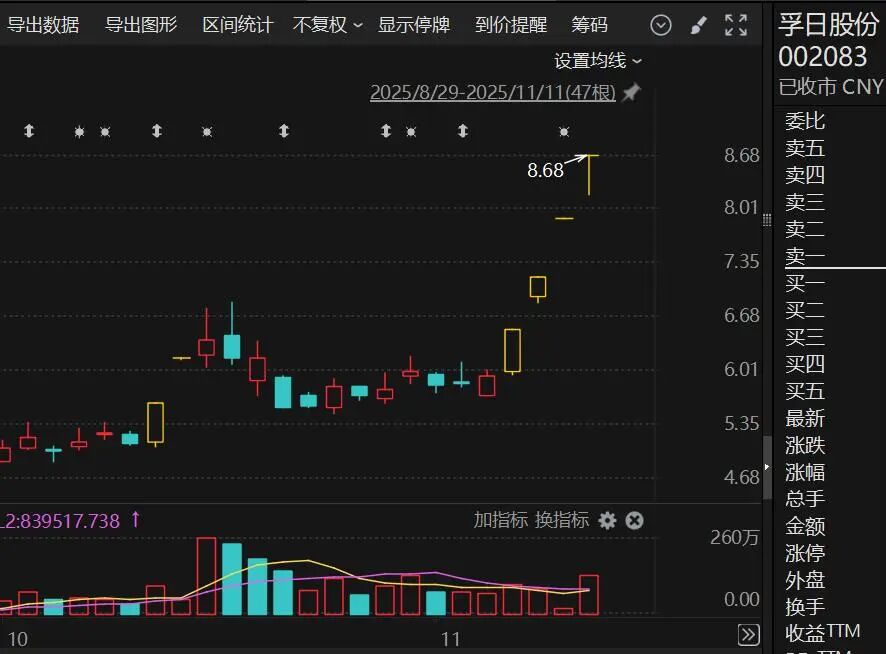The image size is (886, 654).
Task: Click the last star event marker above 8.68
Action: tap(564, 131)
